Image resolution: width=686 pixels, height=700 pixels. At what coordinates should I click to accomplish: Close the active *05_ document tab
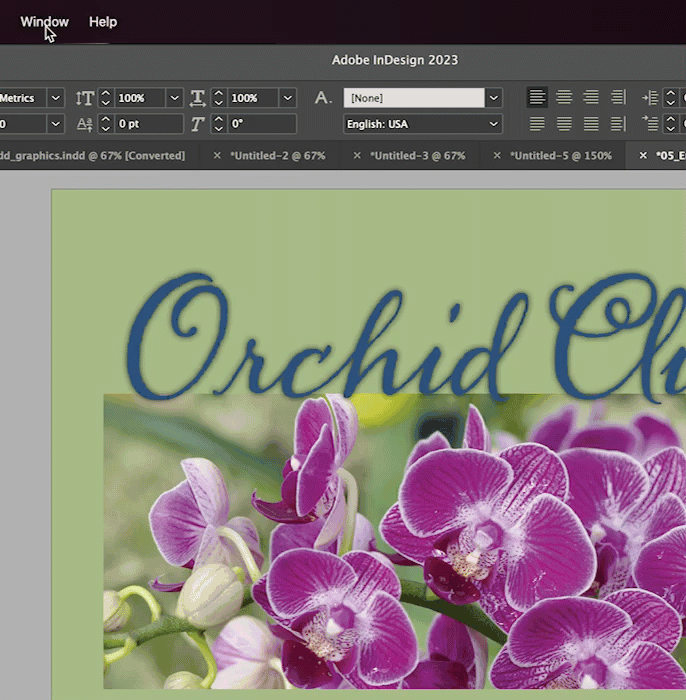click(x=643, y=155)
